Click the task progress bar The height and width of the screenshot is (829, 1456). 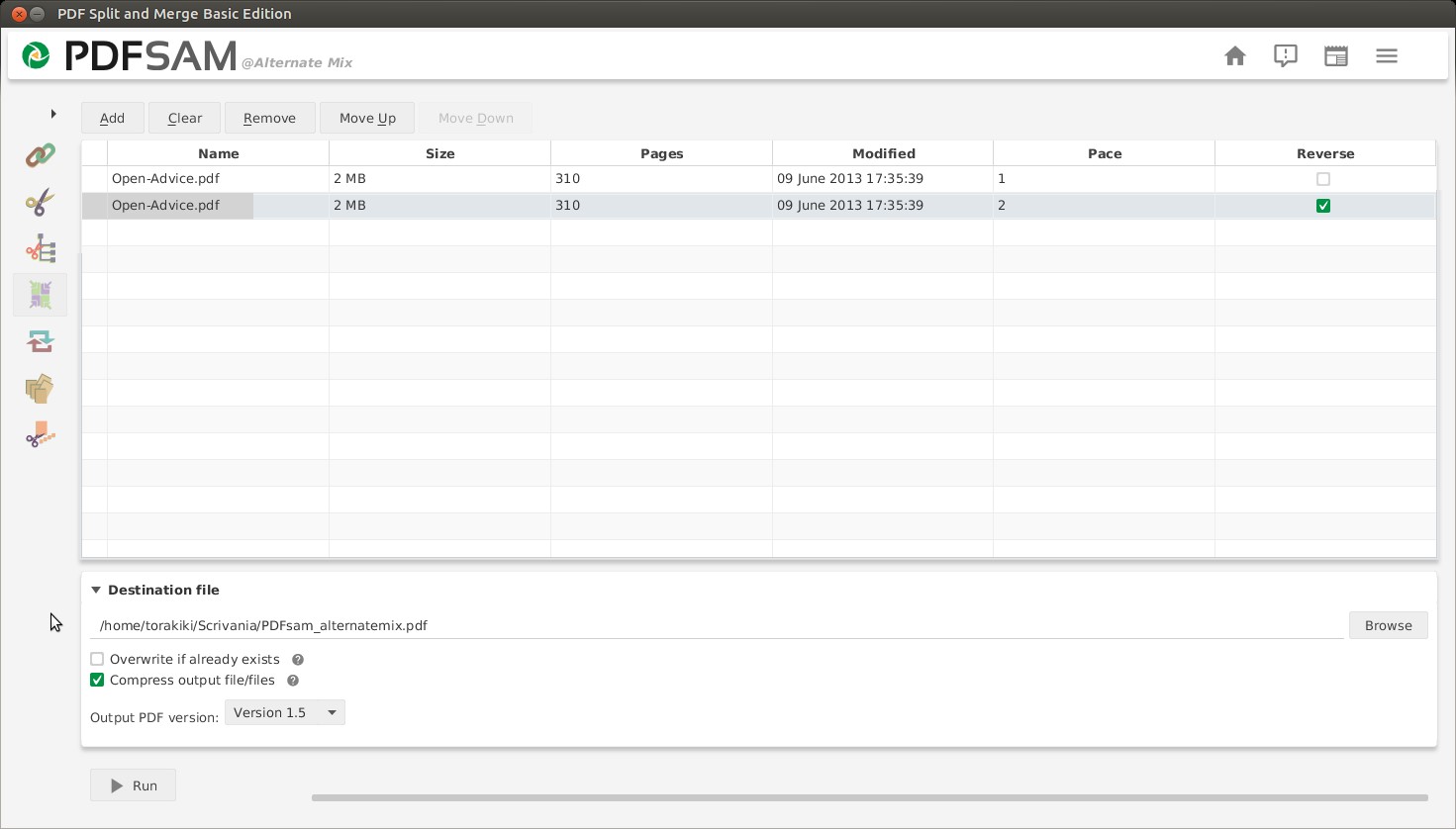(870, 797)
